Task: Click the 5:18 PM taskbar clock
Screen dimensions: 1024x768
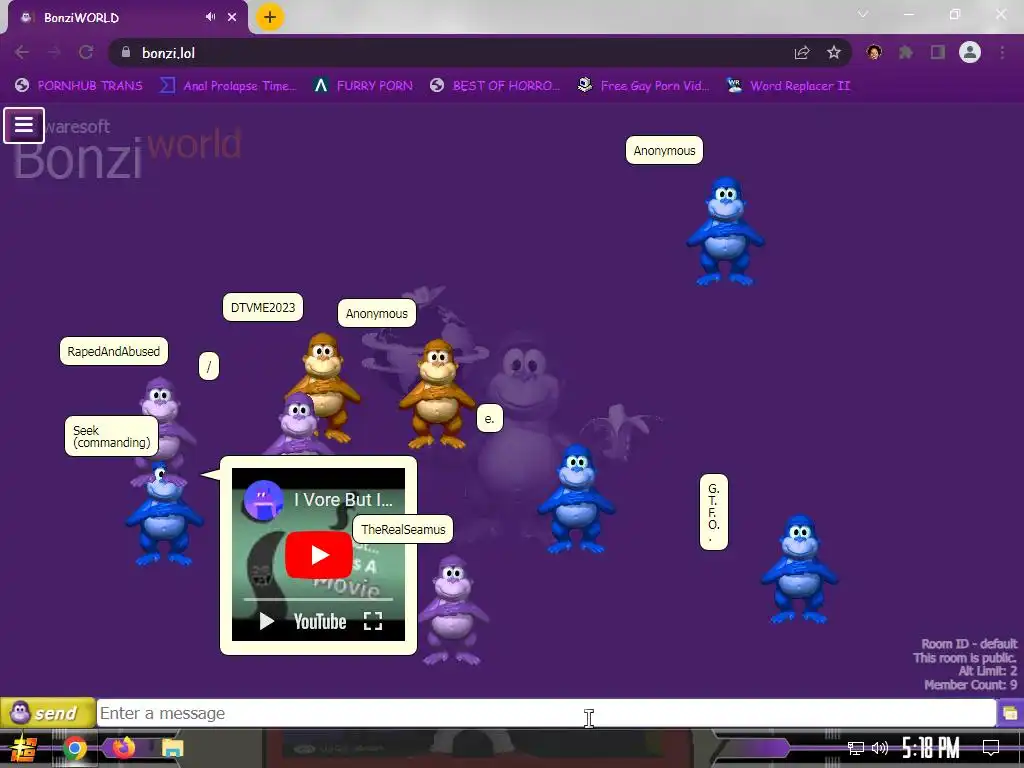Action: [931, 748]
